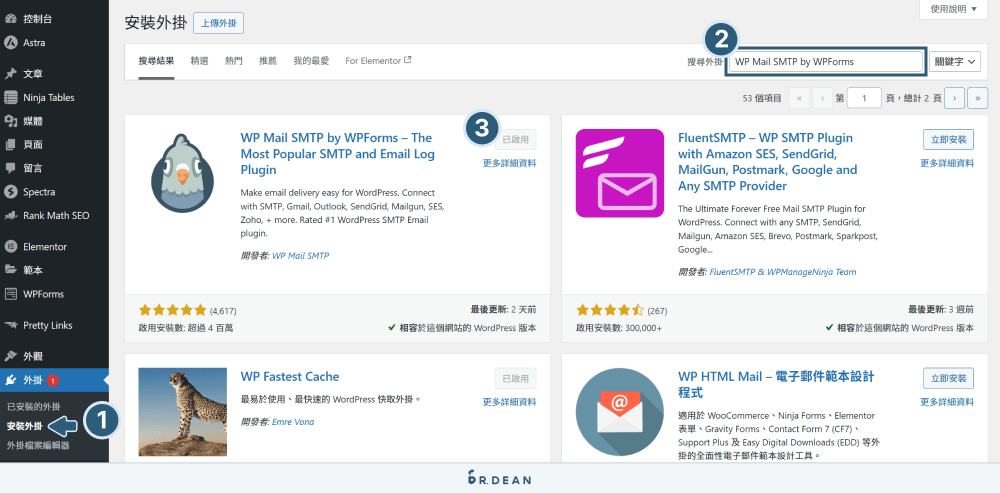The height and width of the screenshot is (493, 1000).
Task: Open Rank Math SEO menu label
Action: [x=56, y=216]
